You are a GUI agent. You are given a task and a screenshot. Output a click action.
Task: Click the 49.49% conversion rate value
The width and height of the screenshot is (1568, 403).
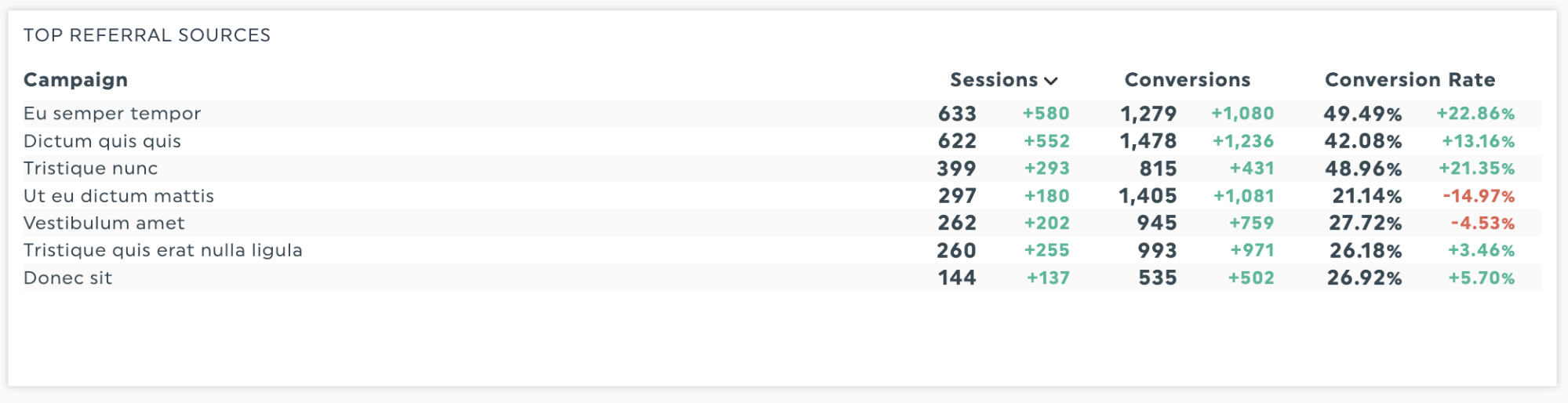(x=1362, y=114)
